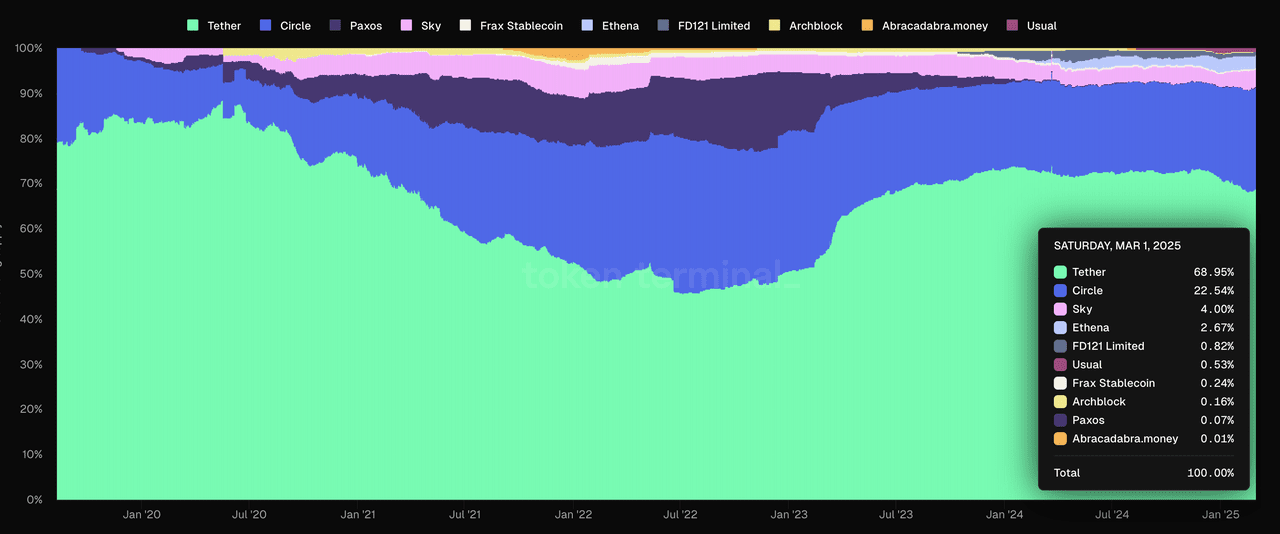Toggle the Archblock legend entry
1280x534 pixels.
click(x=805, y=25)
